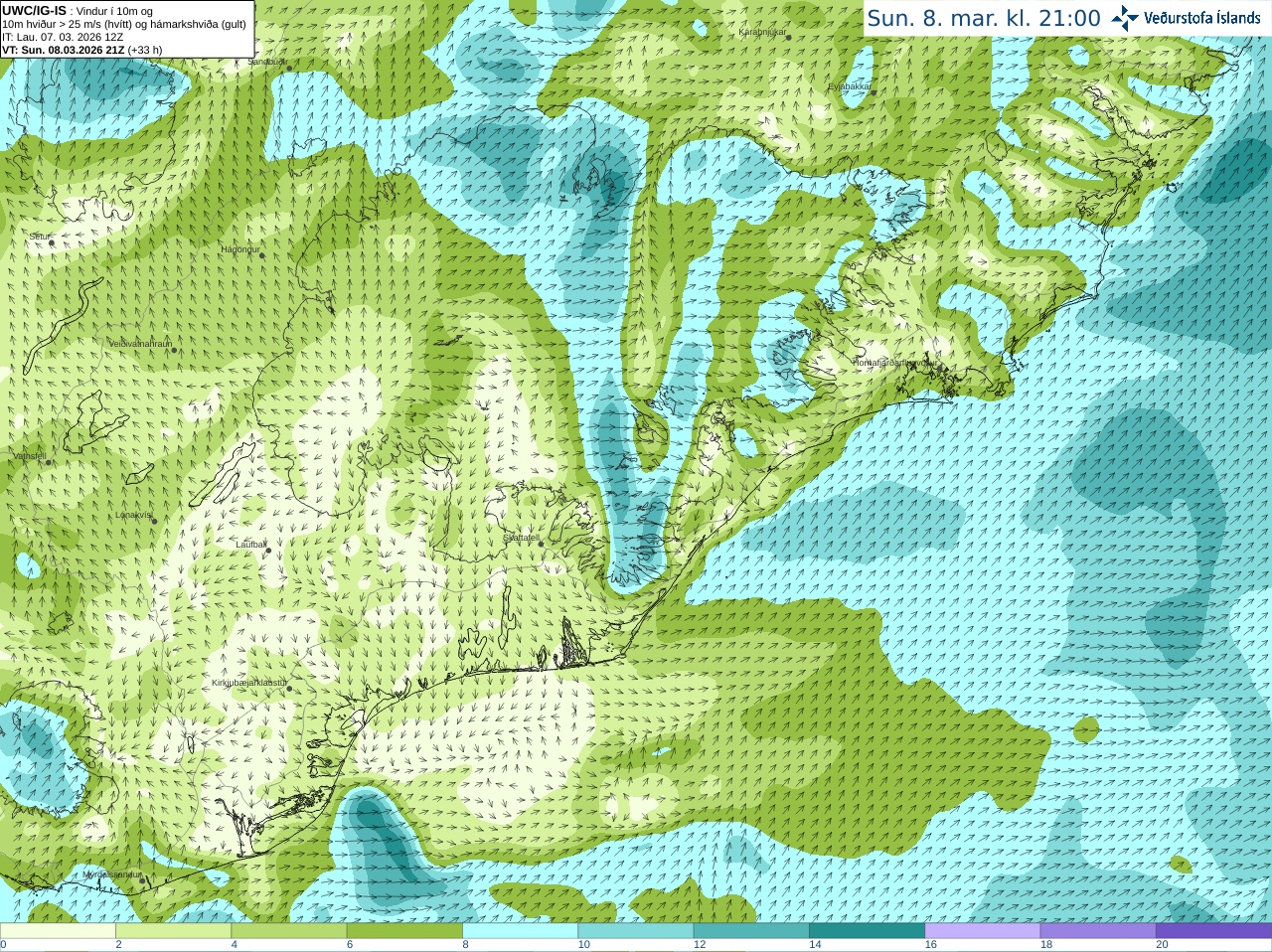The image size is (1272, 952).
Task: Click the legend scale number 10
Action: (x=584, y=945)
